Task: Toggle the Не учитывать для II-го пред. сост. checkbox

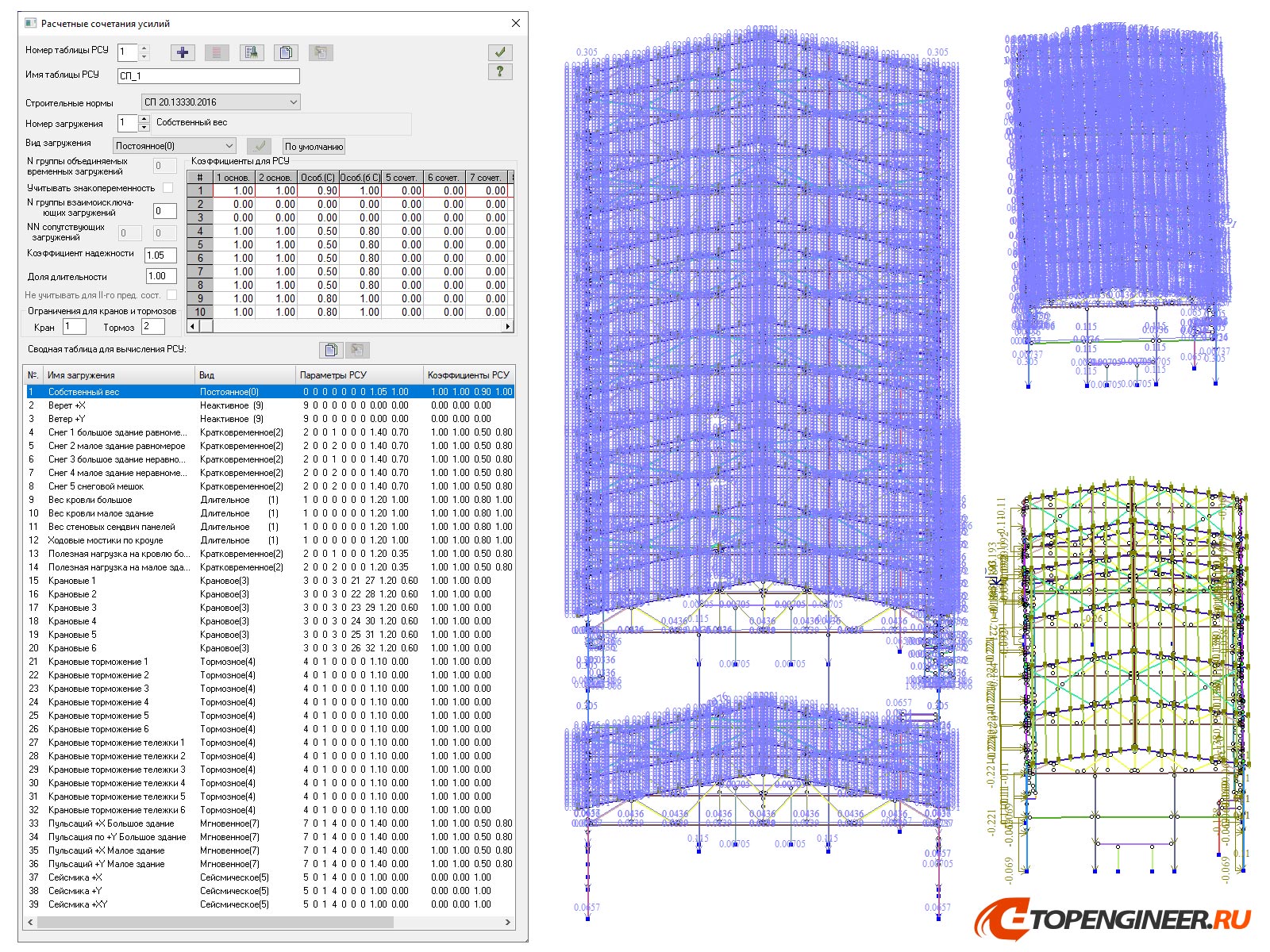Action: pos(172,294)
